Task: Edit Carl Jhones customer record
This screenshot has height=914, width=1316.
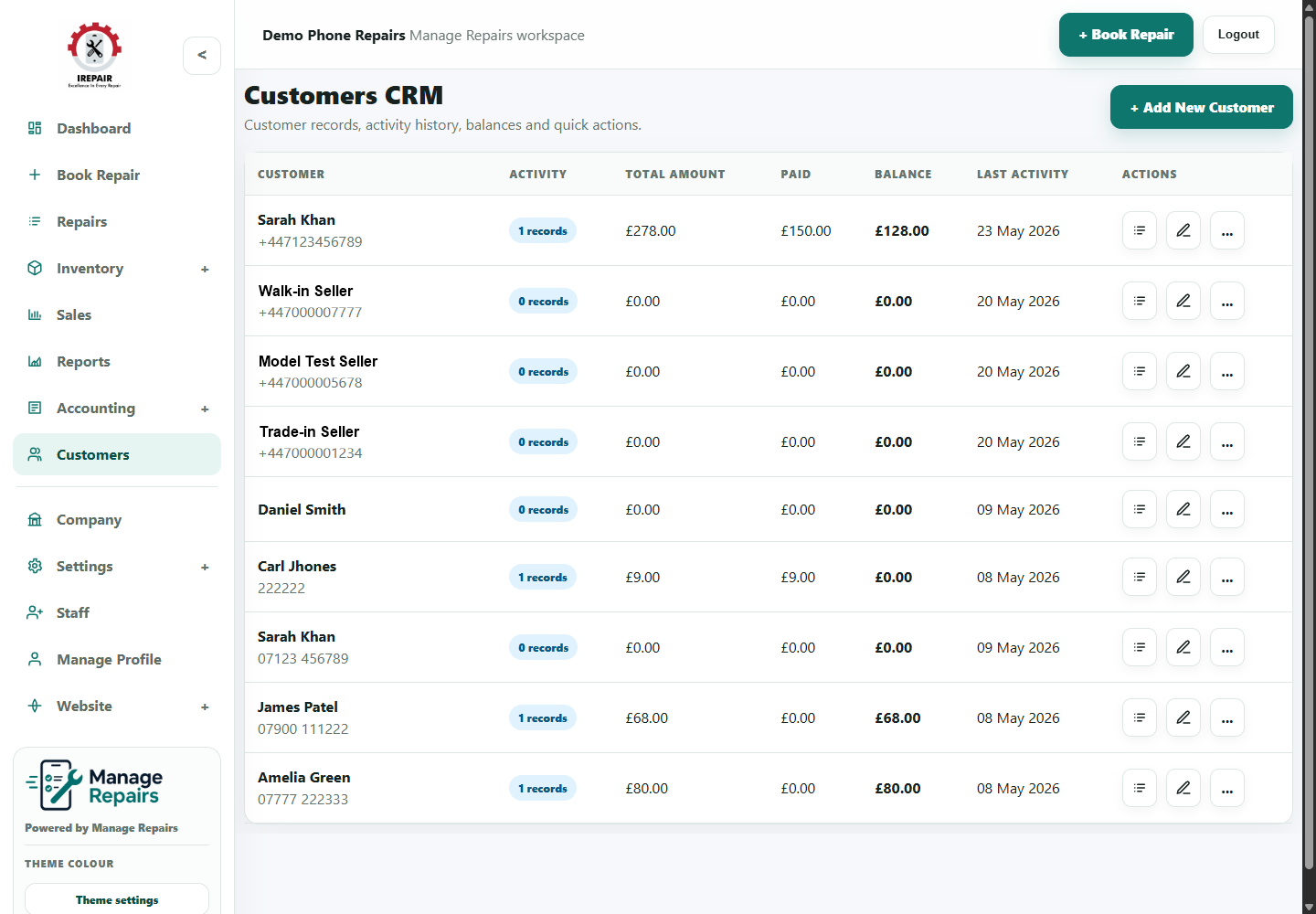Action: [x=1183, y=577]
